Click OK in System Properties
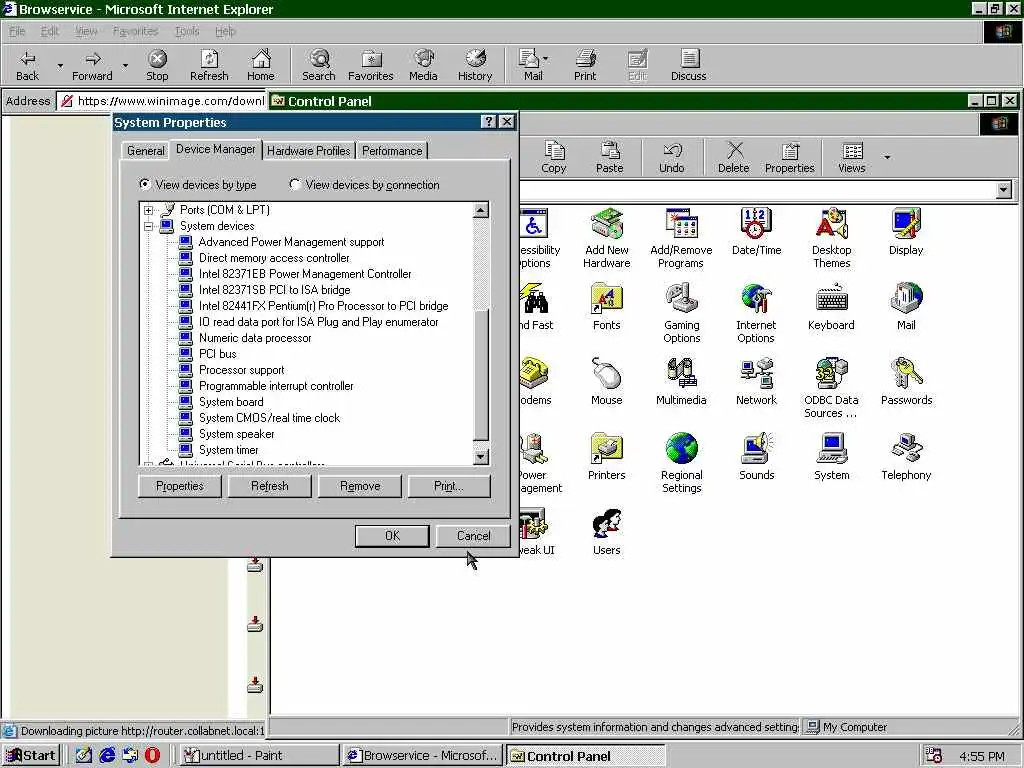 click(x=392, y=536)
